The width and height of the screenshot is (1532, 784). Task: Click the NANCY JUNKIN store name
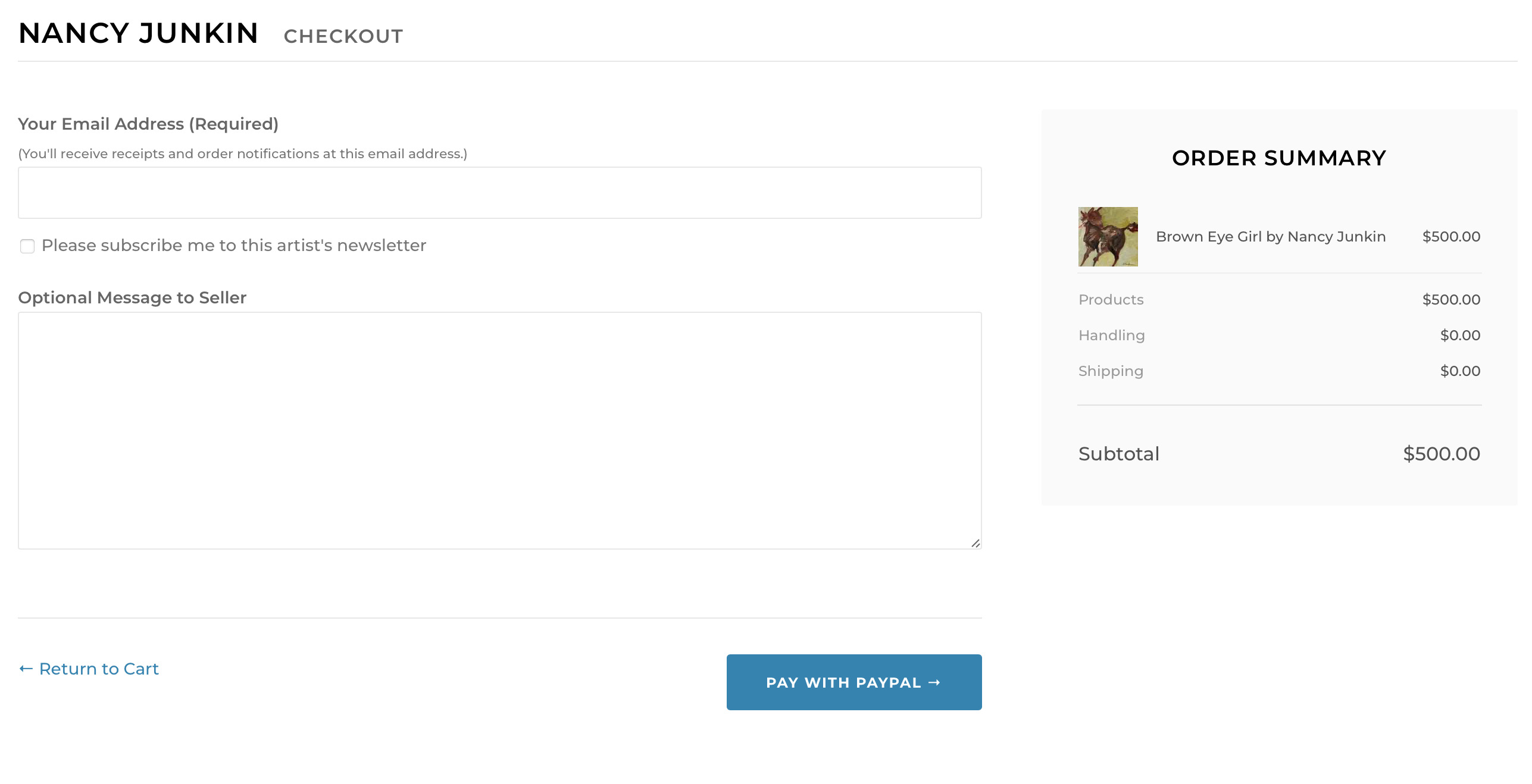click(139, 33)
